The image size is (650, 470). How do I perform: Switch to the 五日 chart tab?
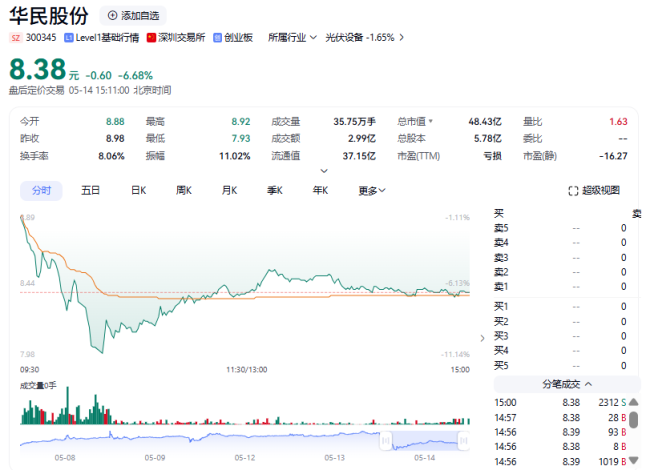[91, 191]
